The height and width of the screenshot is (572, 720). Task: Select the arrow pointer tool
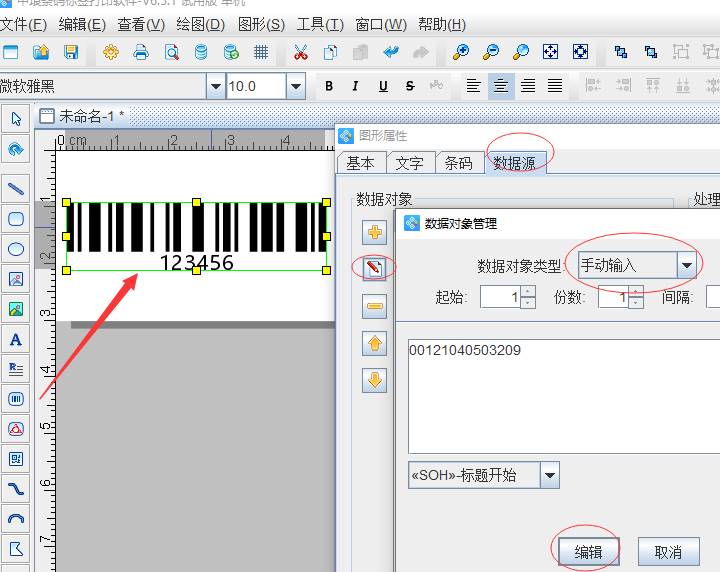click(16, 119)
